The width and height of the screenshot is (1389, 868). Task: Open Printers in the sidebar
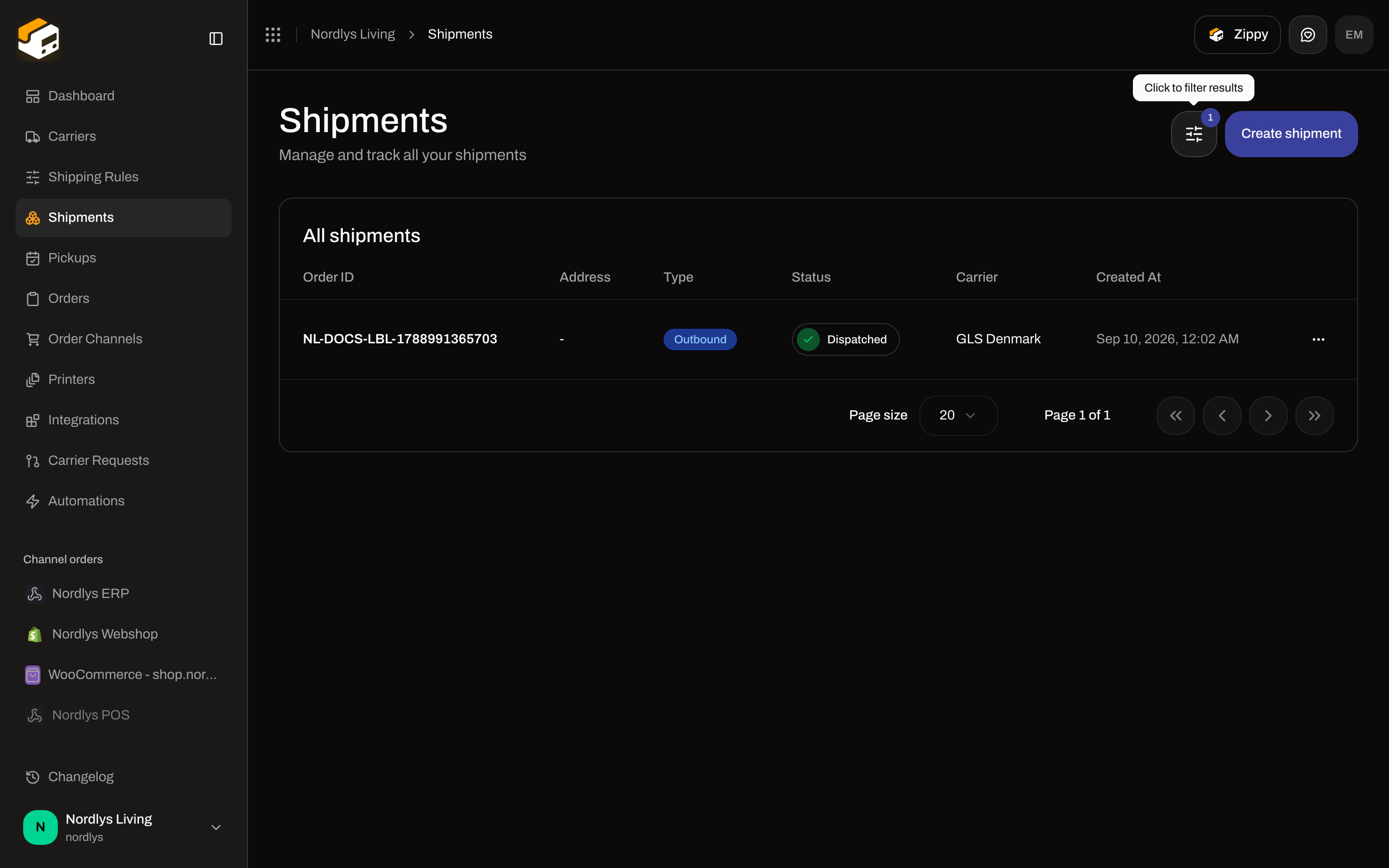pyautogui.click(x=123, y=380)
